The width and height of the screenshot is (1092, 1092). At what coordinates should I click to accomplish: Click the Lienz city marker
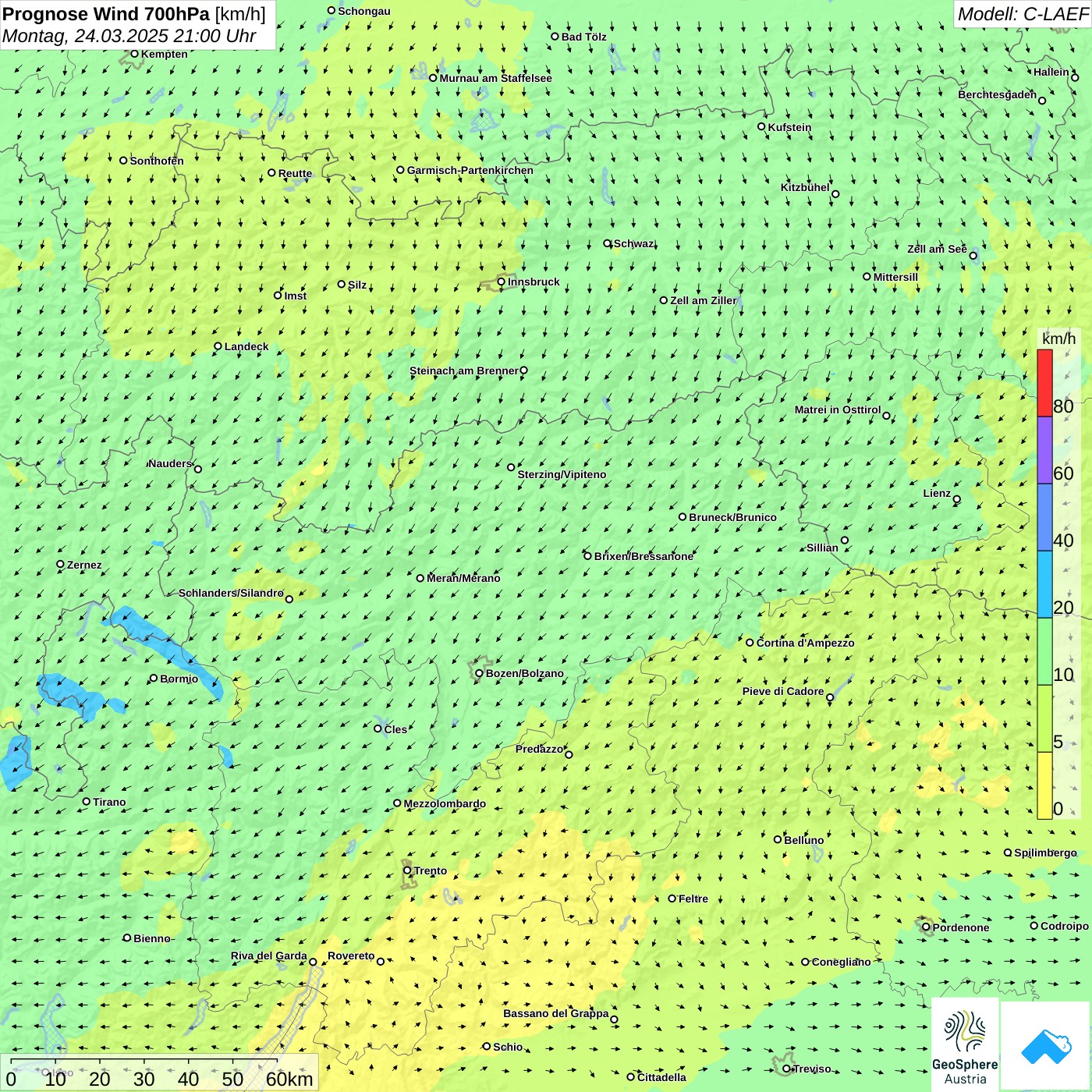[957, 499]
